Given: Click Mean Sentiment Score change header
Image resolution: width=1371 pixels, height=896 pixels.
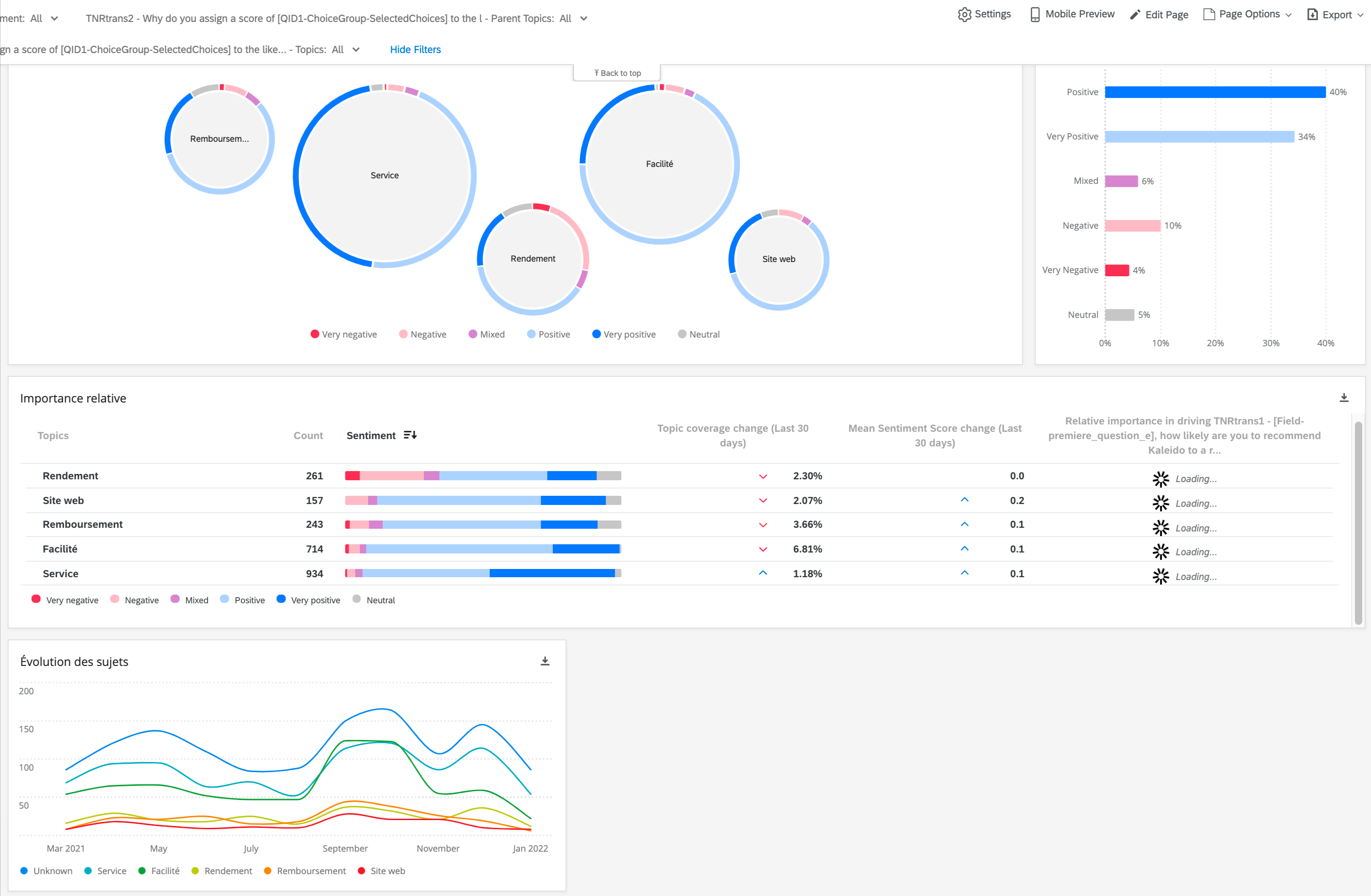Looking at the screenshot, I should pyautogui.click(x=934, y=435).
